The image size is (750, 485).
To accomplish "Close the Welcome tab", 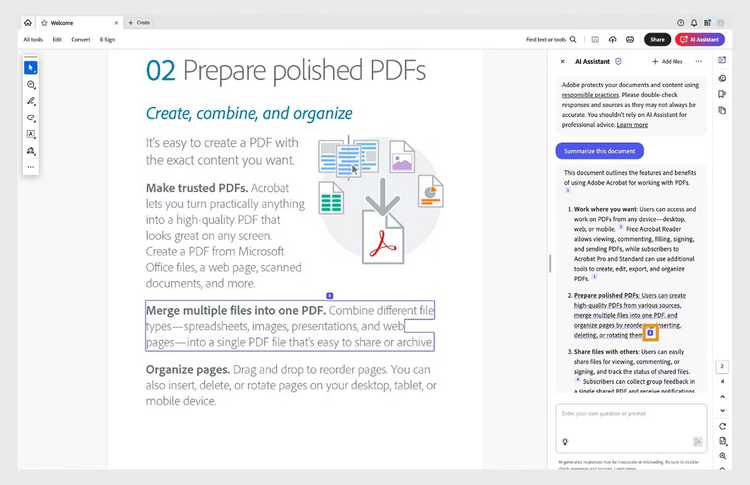I will coord(116,23).
